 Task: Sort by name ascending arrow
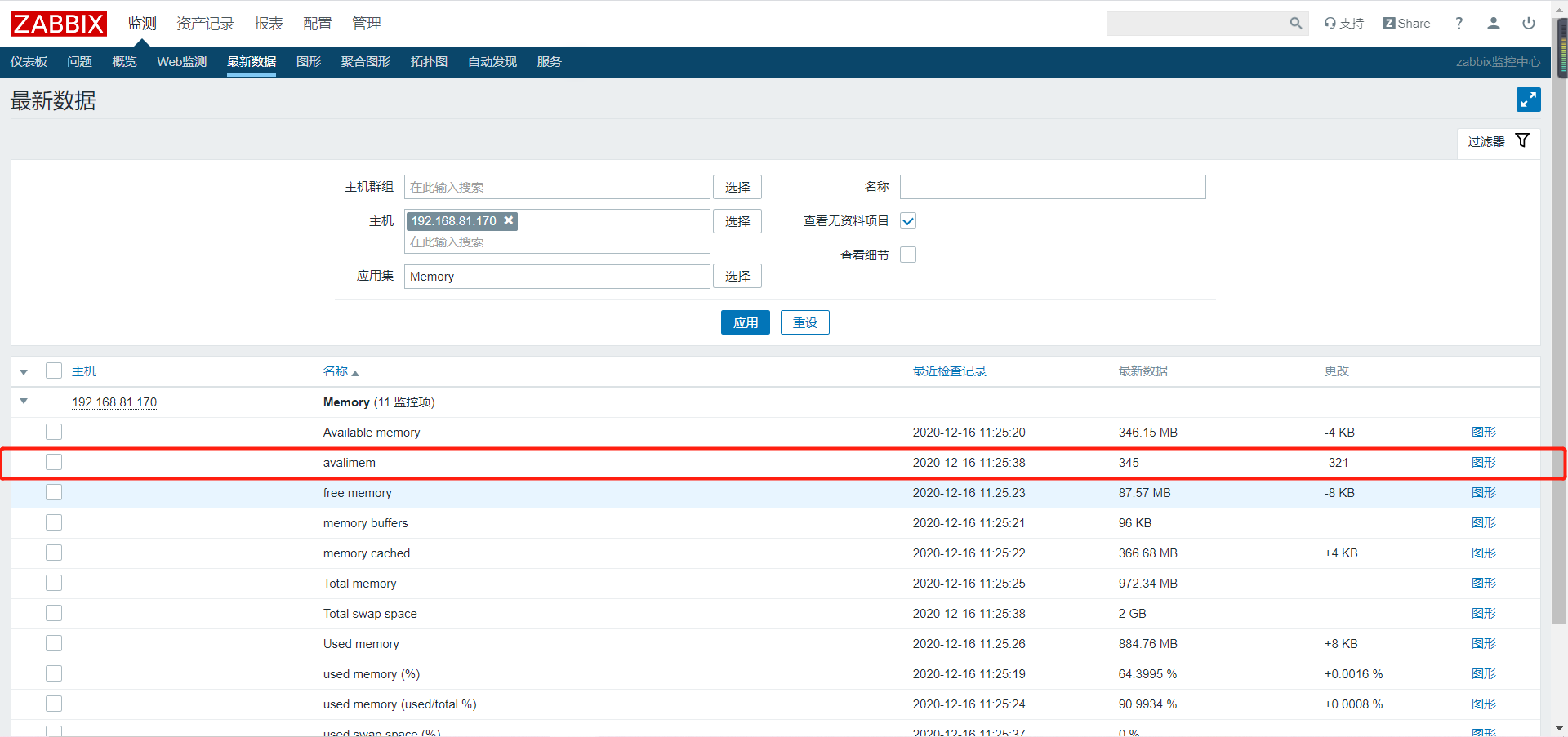[x=355, y=373]
